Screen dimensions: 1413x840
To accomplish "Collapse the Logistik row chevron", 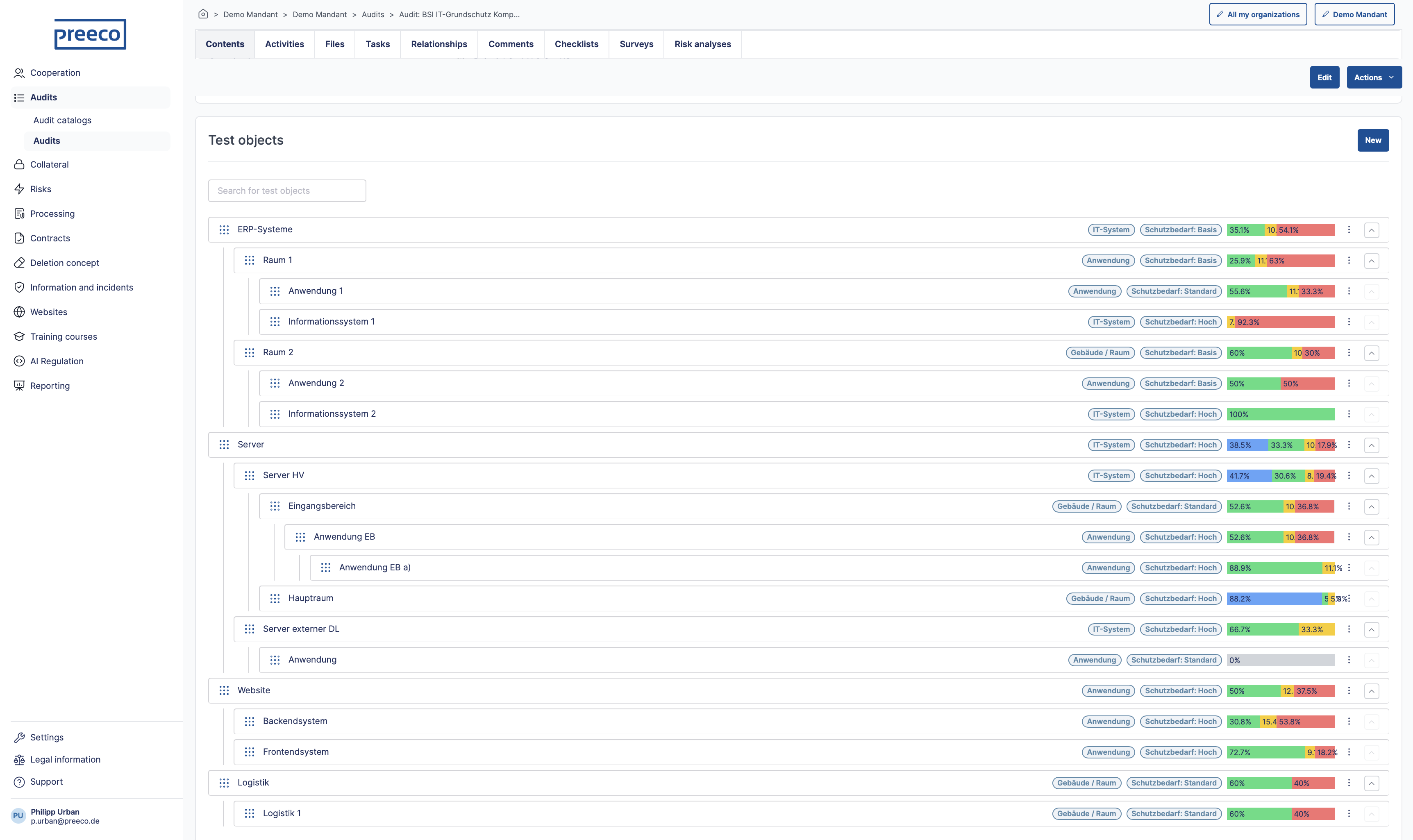I will 1371,783.
